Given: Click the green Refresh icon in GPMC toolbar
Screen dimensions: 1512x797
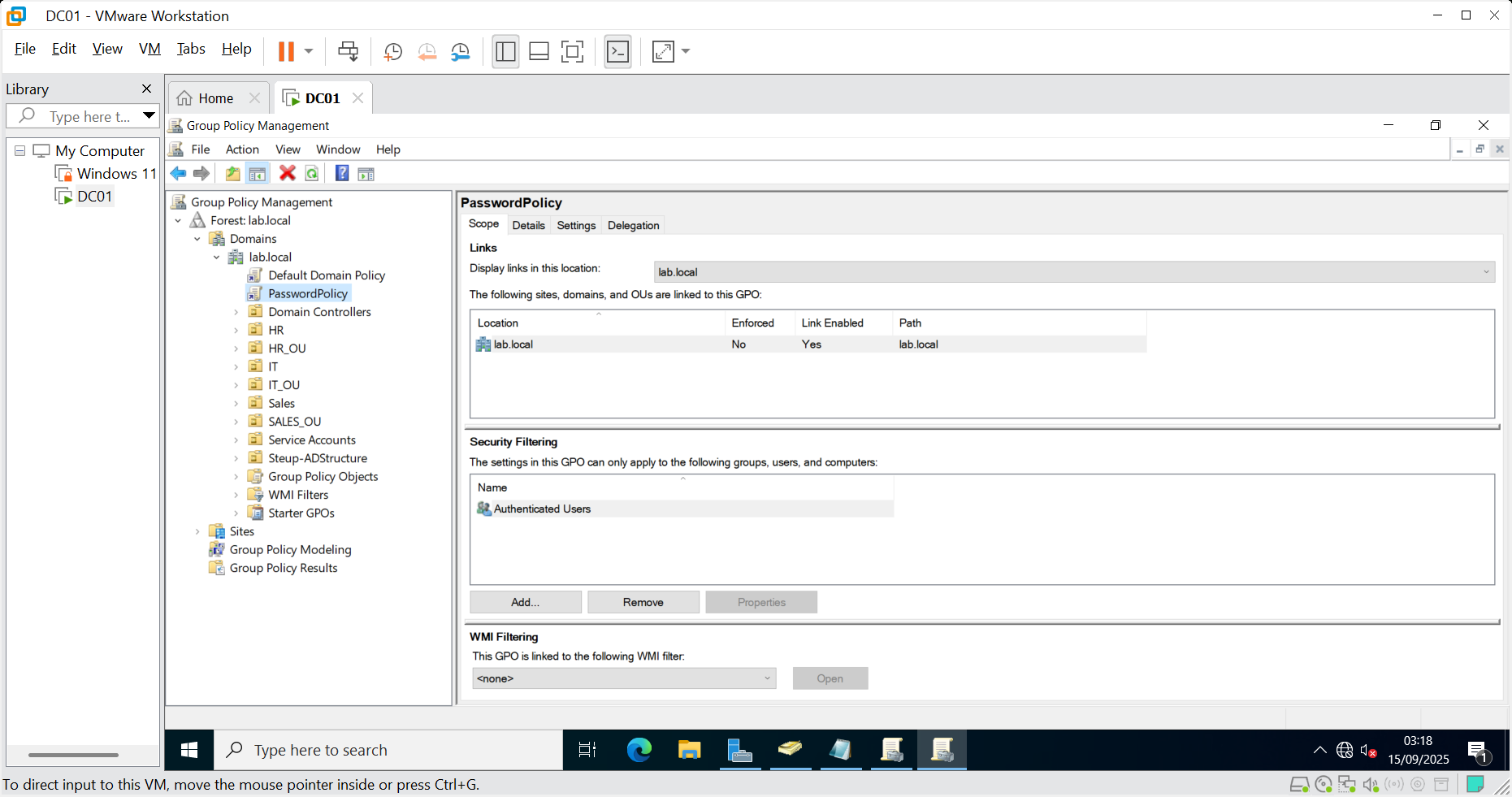Looking at the screenshot, I should tap(312, 173).
